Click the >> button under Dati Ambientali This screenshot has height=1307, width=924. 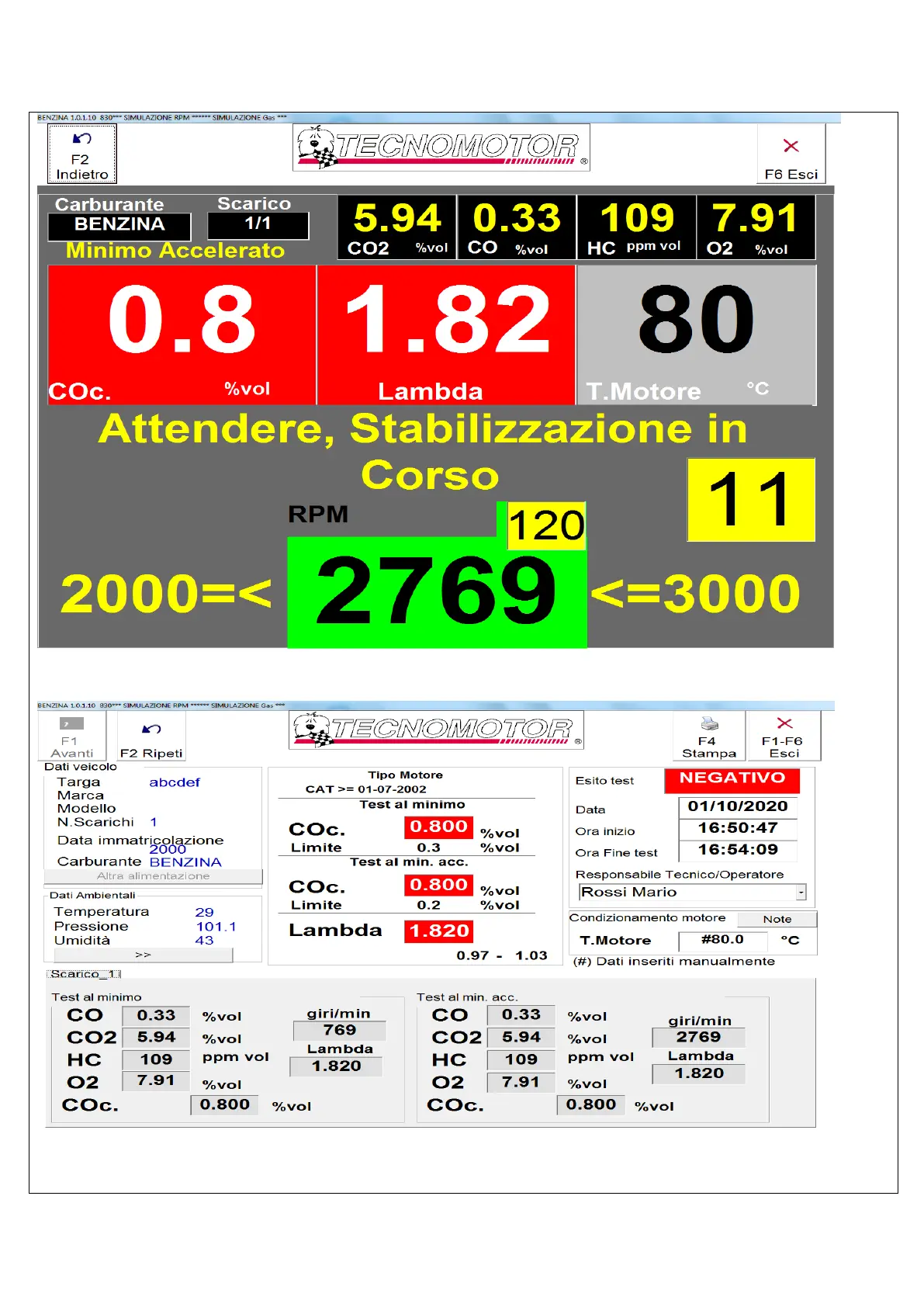coord(143,955)
